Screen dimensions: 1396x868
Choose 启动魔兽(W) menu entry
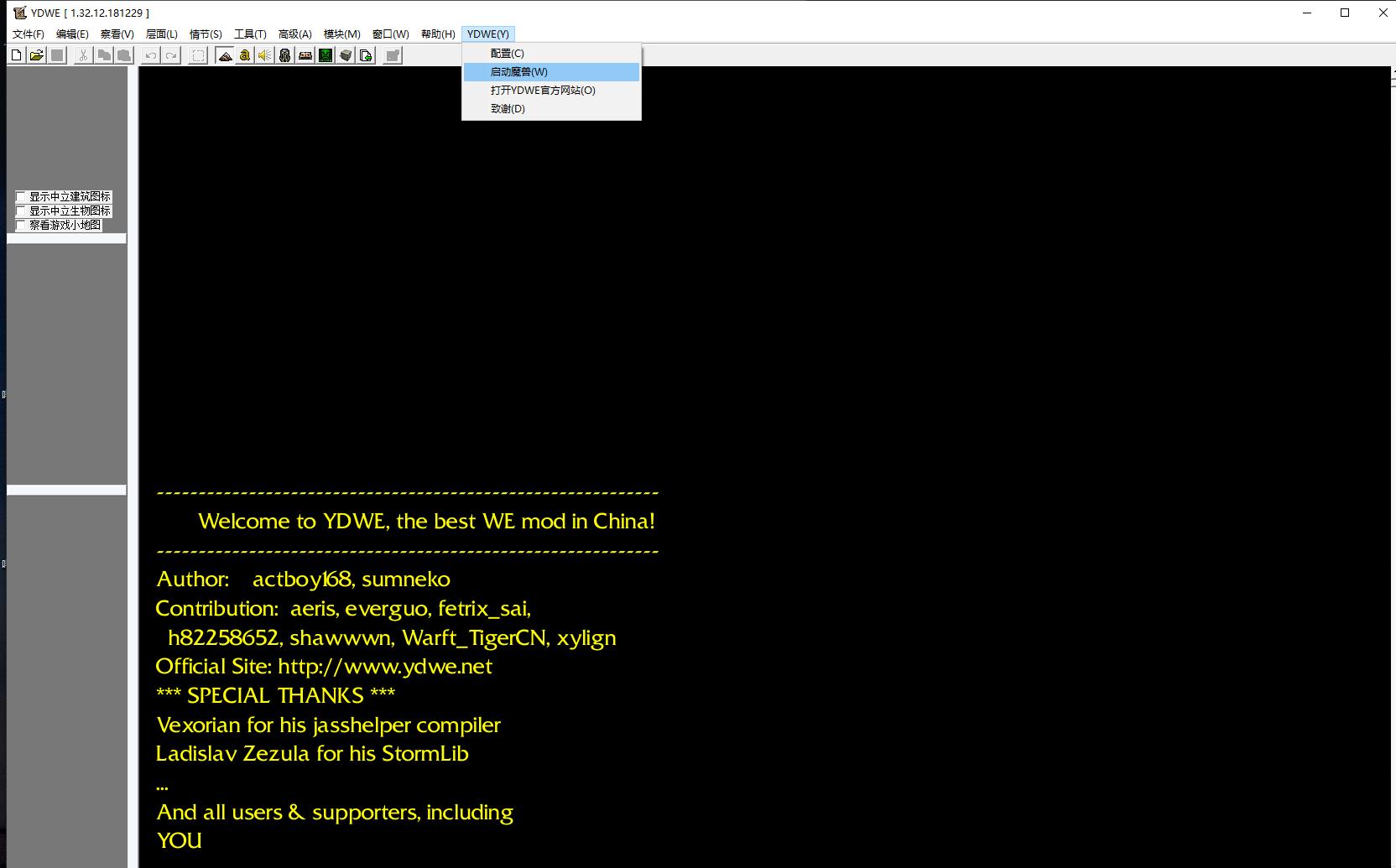551,72
